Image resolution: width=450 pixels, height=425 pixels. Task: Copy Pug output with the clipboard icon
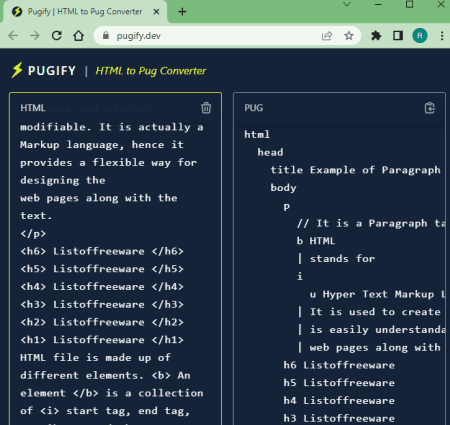point(430,108)
